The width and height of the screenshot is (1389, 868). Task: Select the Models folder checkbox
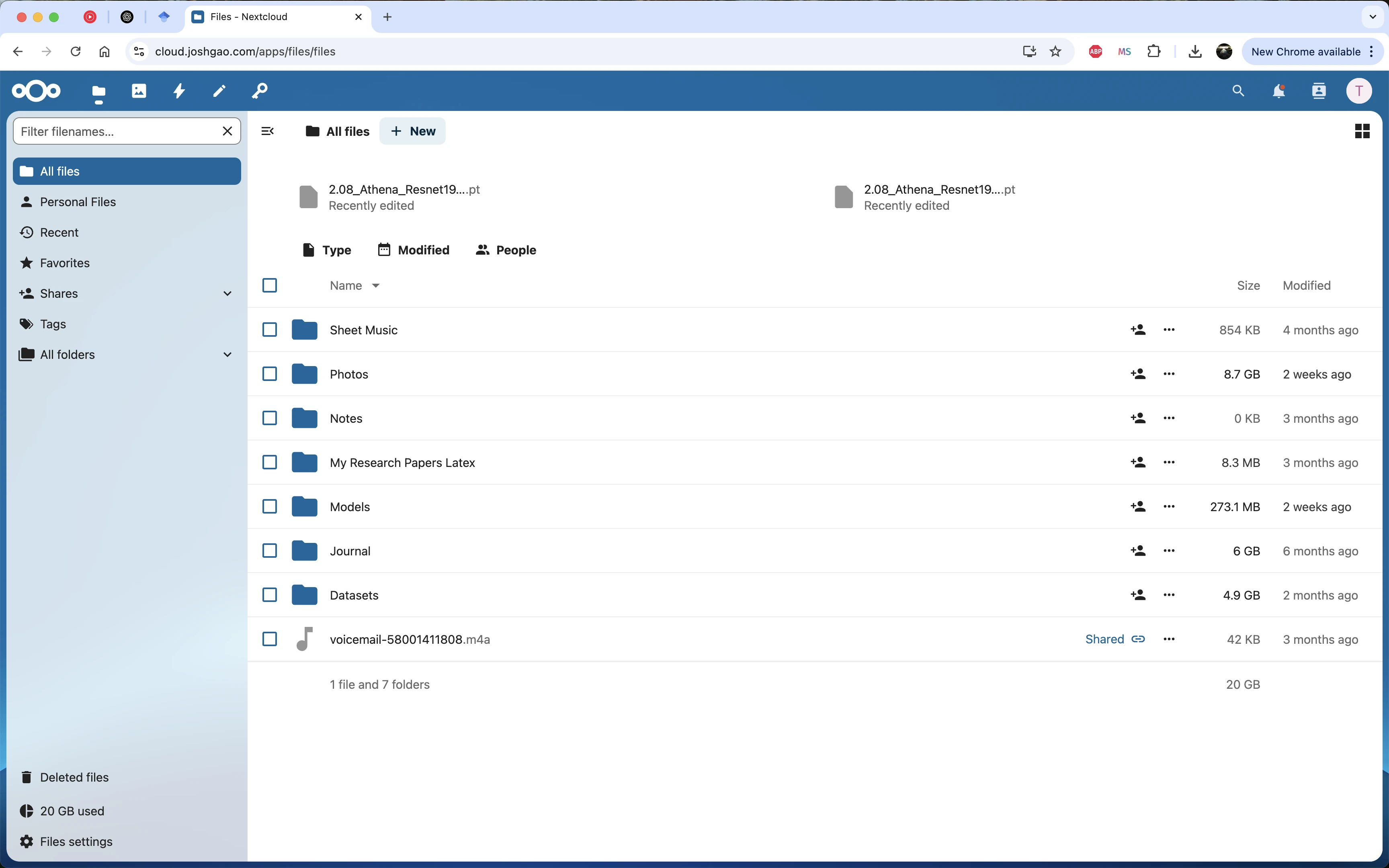(x=270, y=507)
